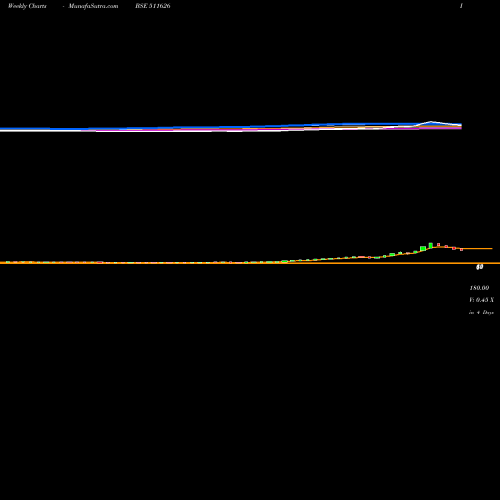
Task: Click the "MunafaSutra.com" text
Action: pos(93,6)
